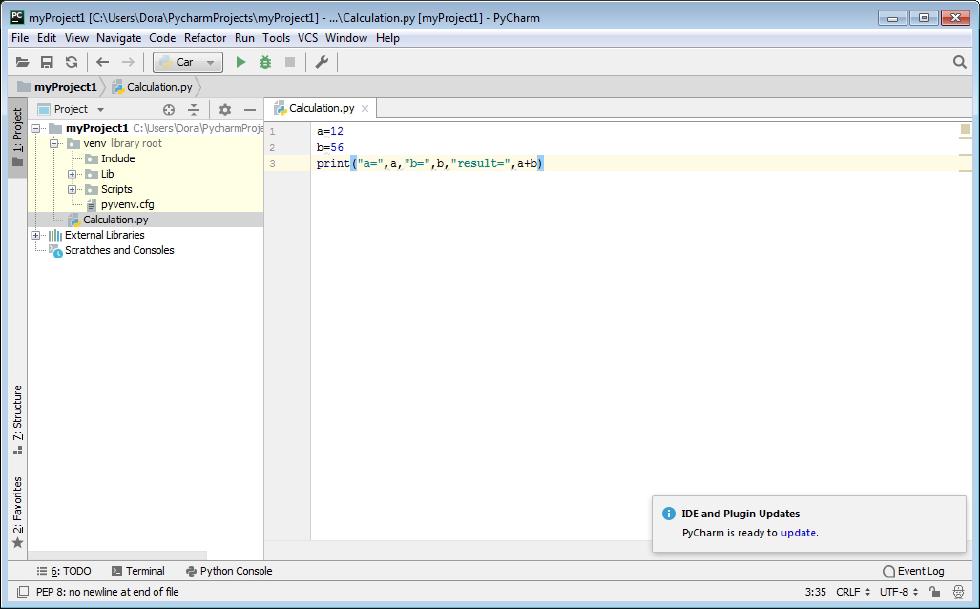Place cursor on code line a=12
Screen dimensions: 980x609
coord(330,131)
